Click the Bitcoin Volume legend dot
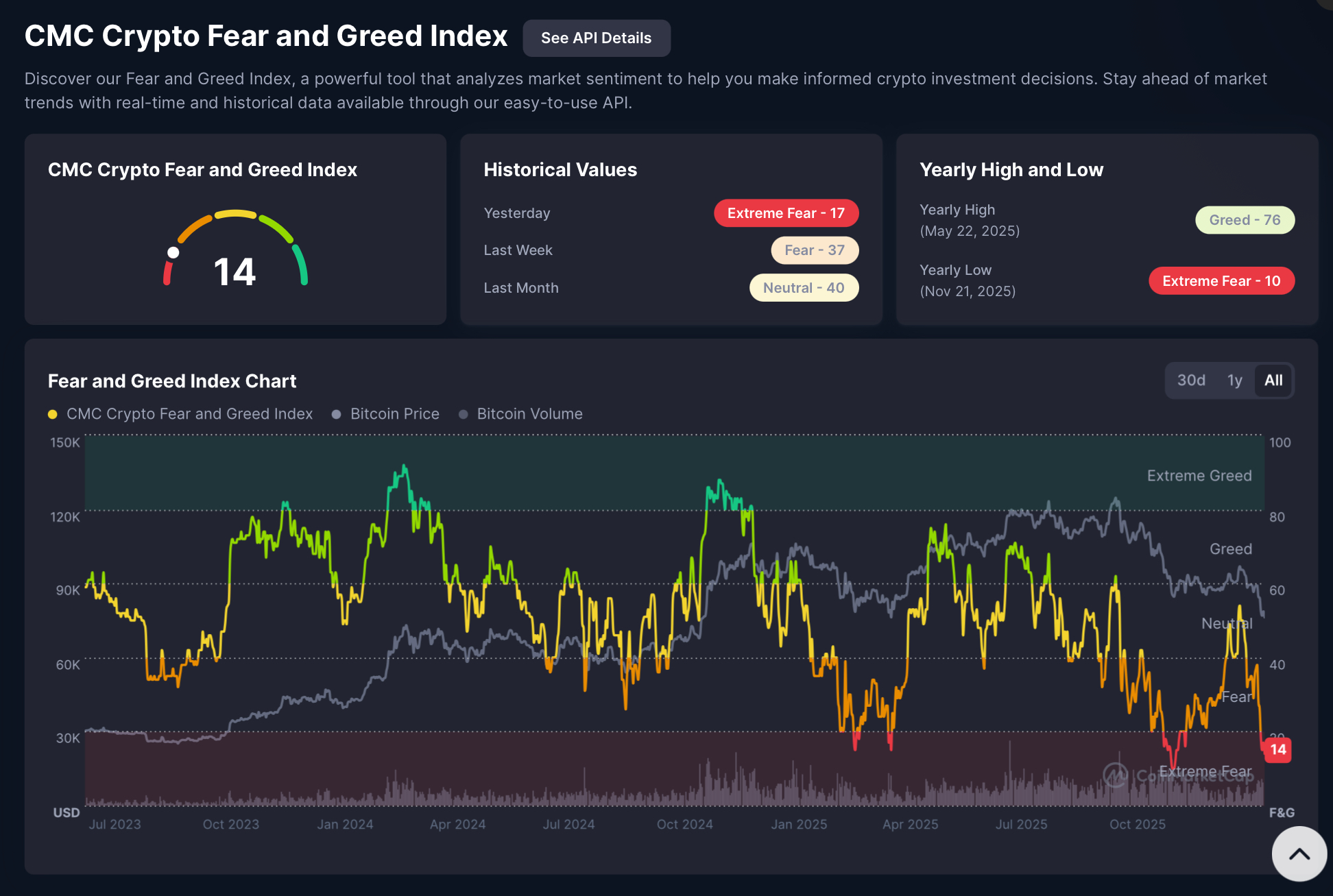The height and width of the screenshot is (896, 1333). click(x=464, y=414)
